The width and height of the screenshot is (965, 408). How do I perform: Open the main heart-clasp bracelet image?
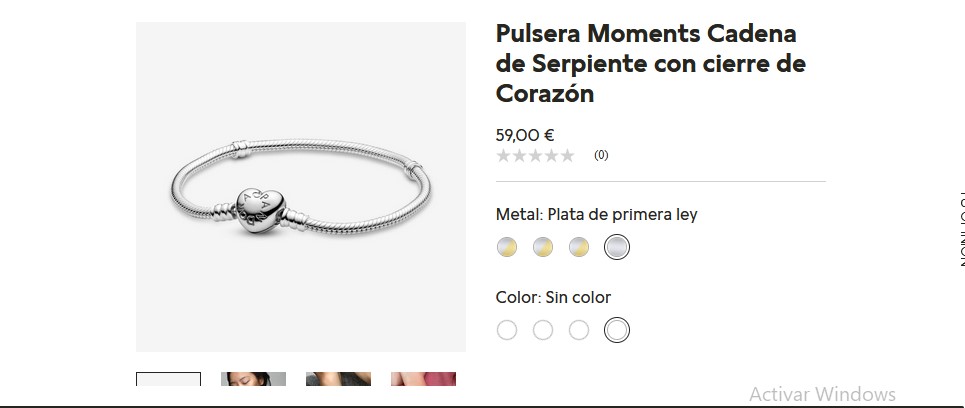pos(301,187)
